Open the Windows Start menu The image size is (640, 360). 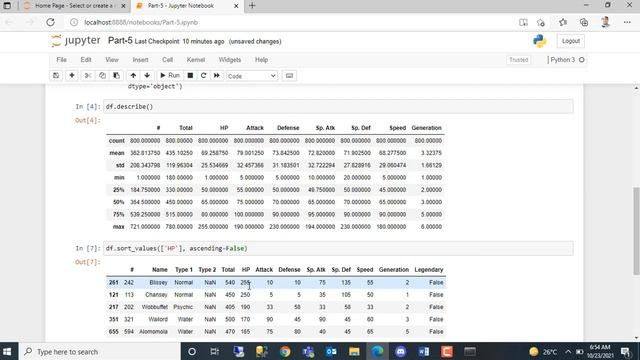(7, 351)
